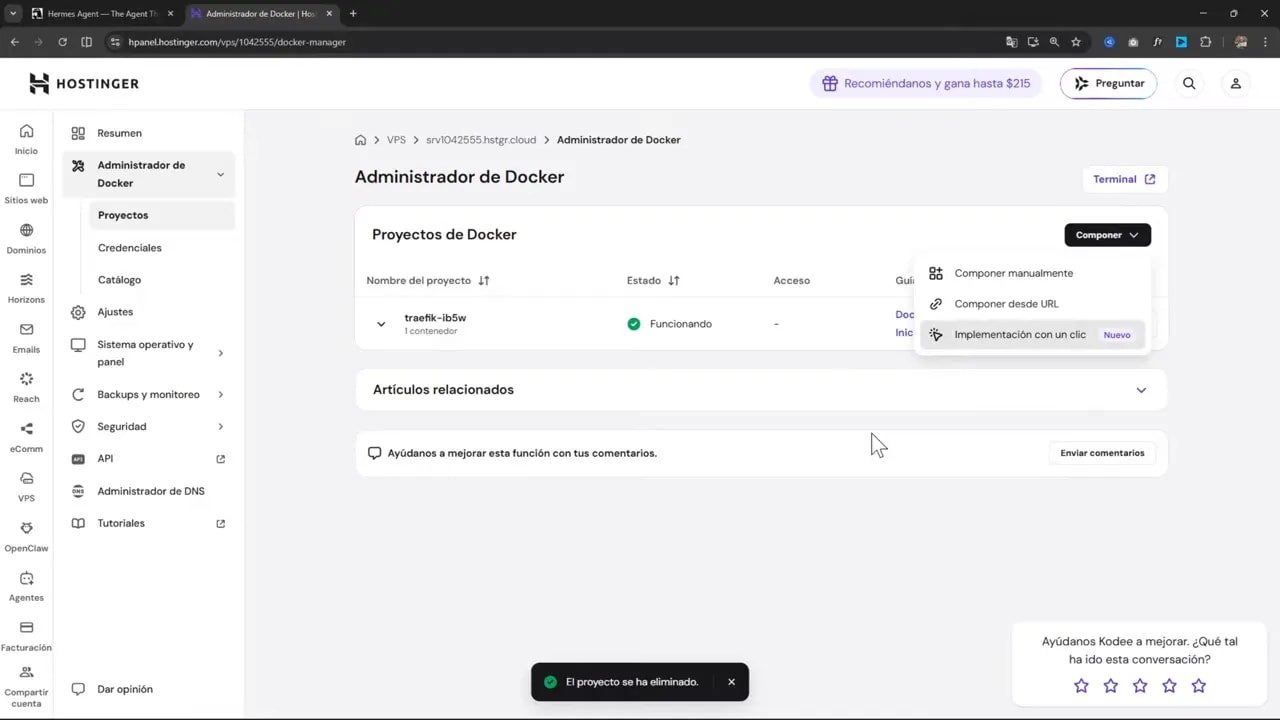Rate the conversation with the first star

click(1081, 686)
